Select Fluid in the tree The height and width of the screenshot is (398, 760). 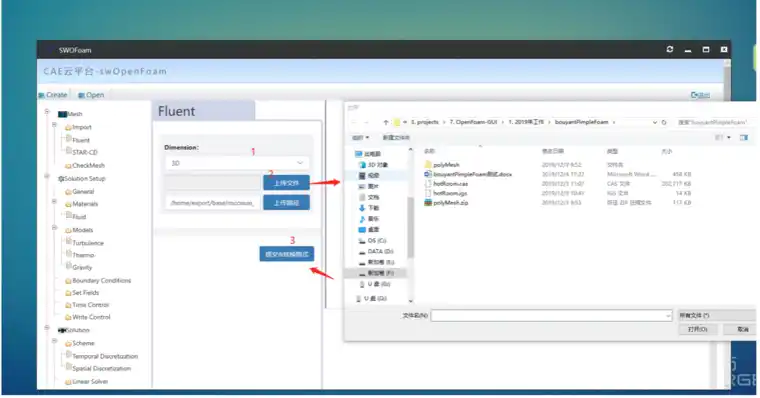pyautogui.click(x=79, y=217)
